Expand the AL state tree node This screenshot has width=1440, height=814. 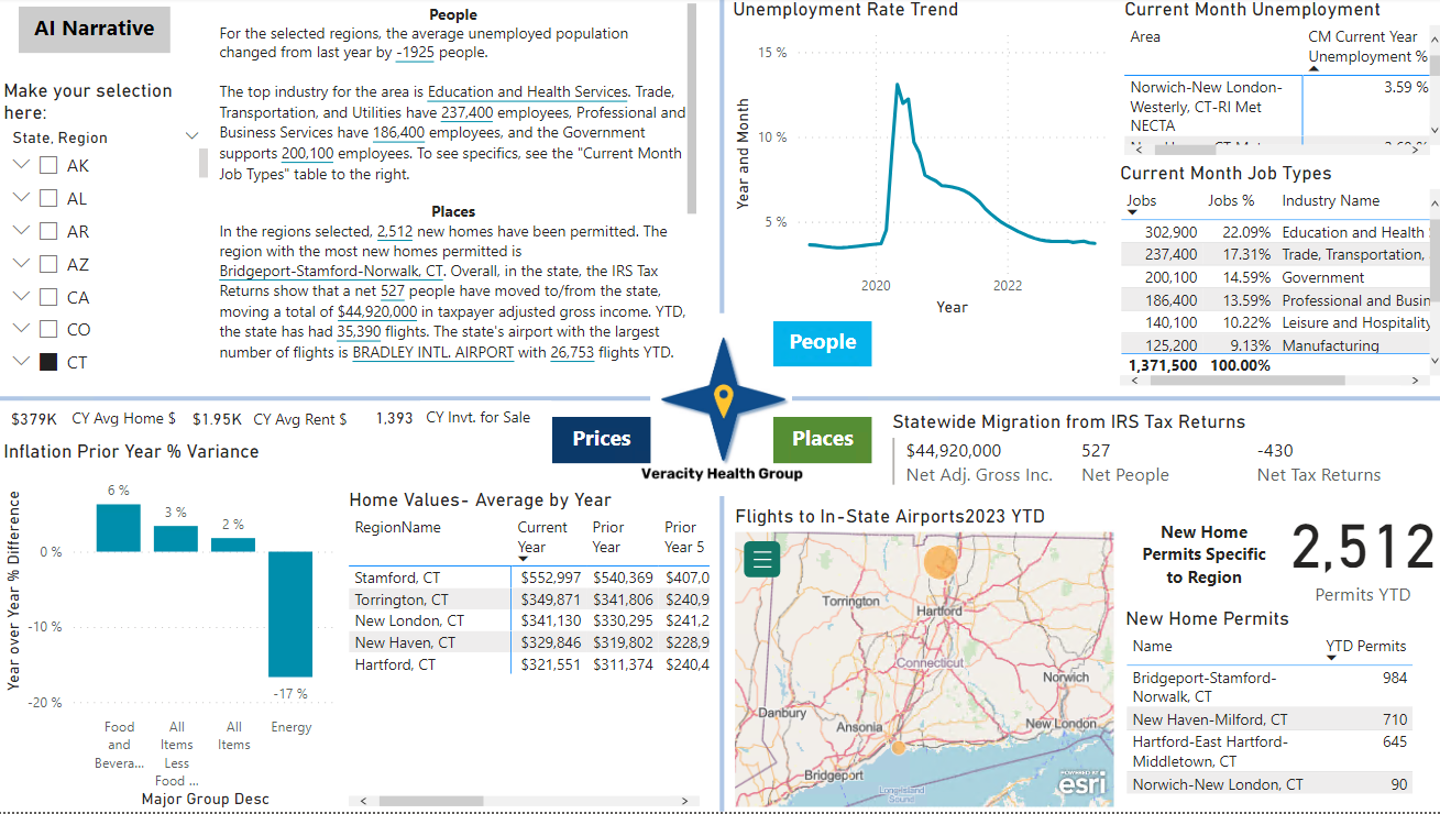20,199
